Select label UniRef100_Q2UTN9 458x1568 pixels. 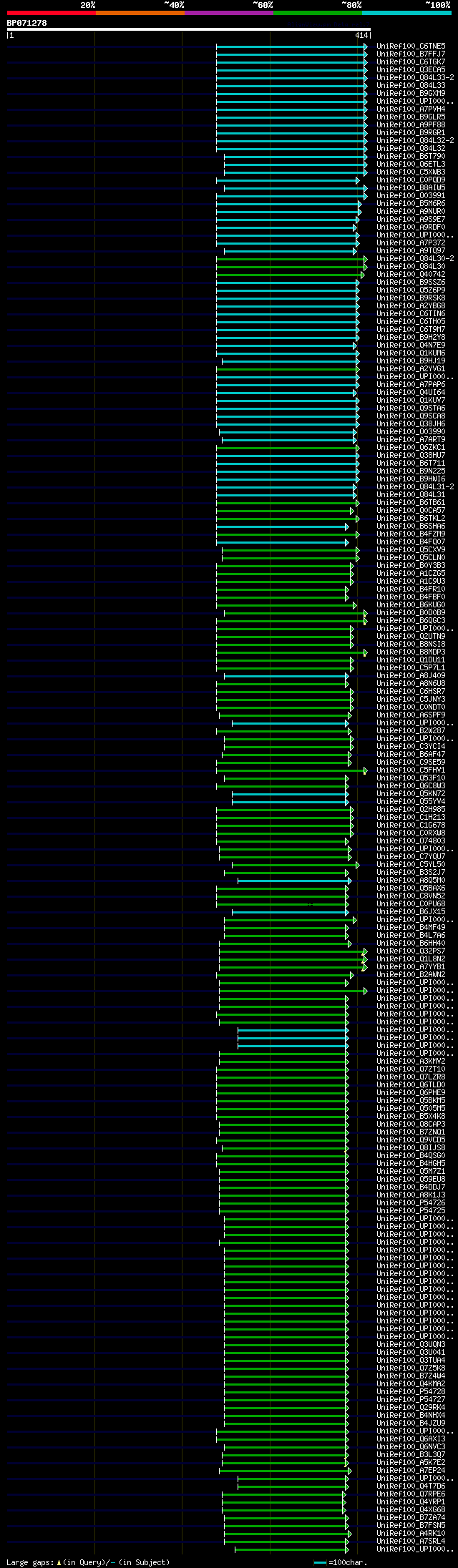point(411,636)
